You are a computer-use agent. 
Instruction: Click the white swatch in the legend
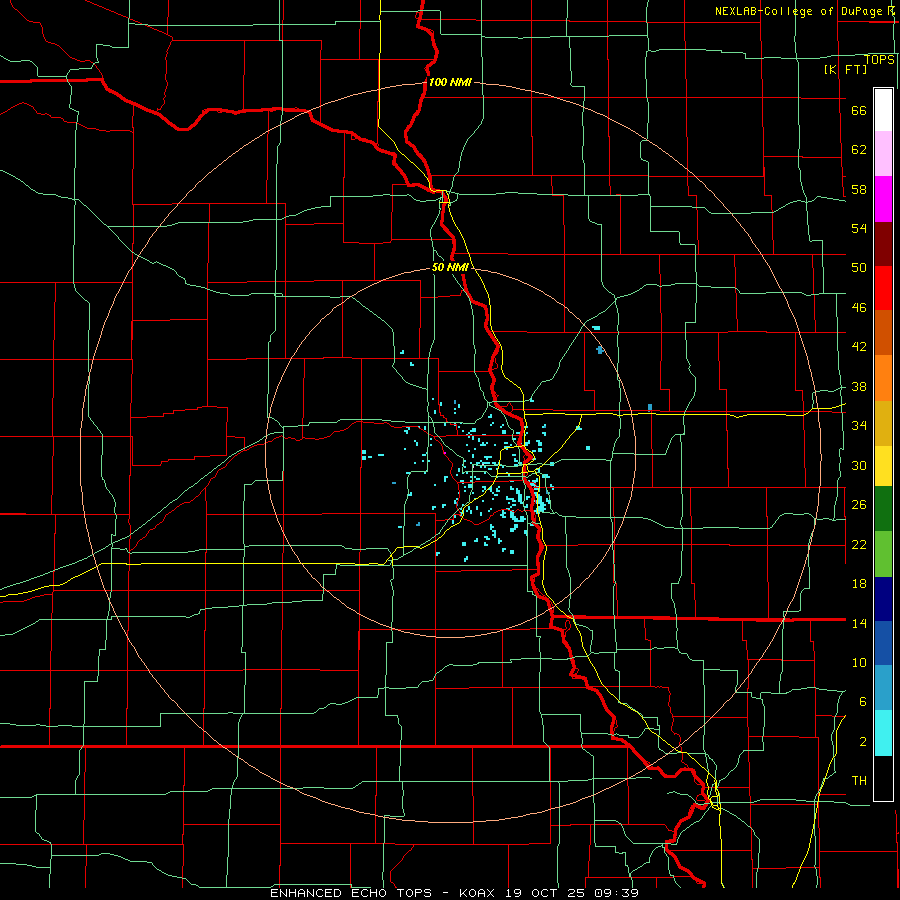point(883,110)
